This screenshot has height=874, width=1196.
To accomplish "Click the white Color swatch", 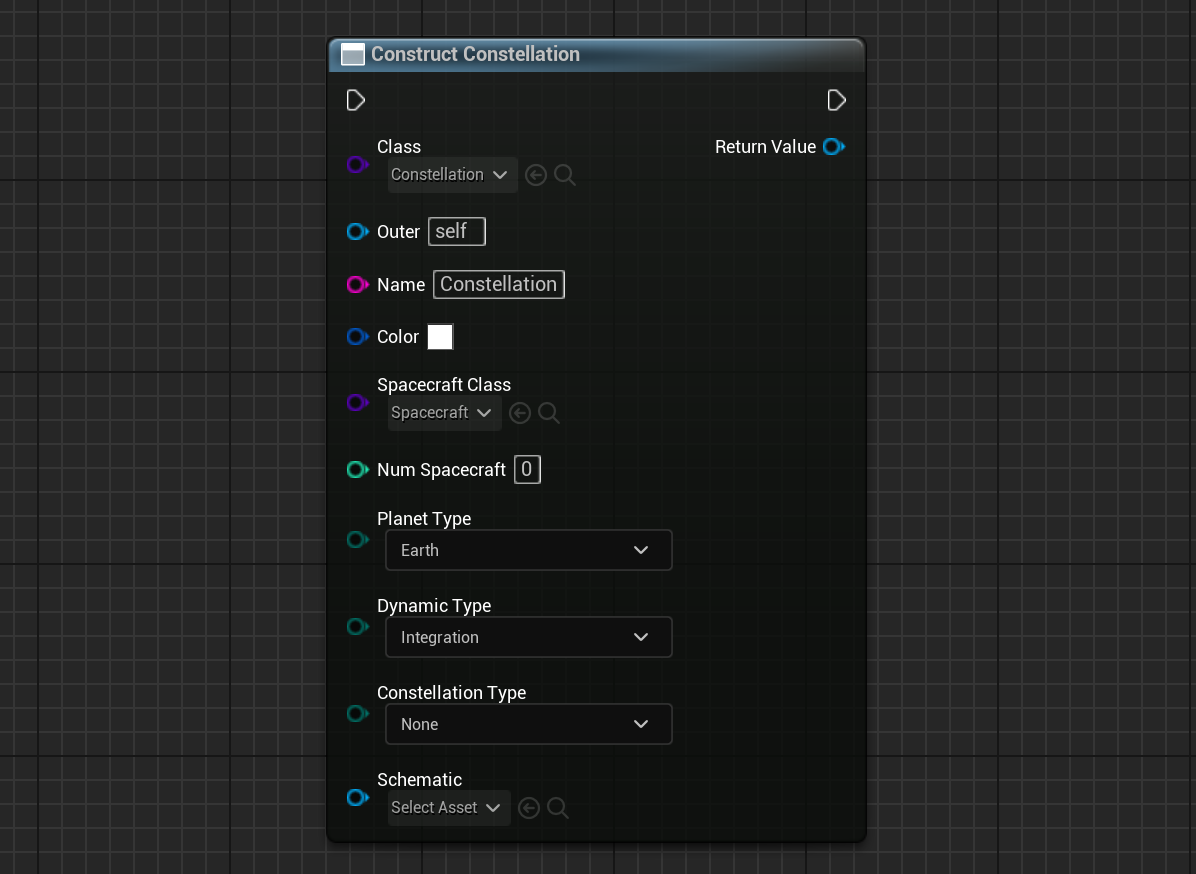I will pyautogui.click(x=440, y=337).
